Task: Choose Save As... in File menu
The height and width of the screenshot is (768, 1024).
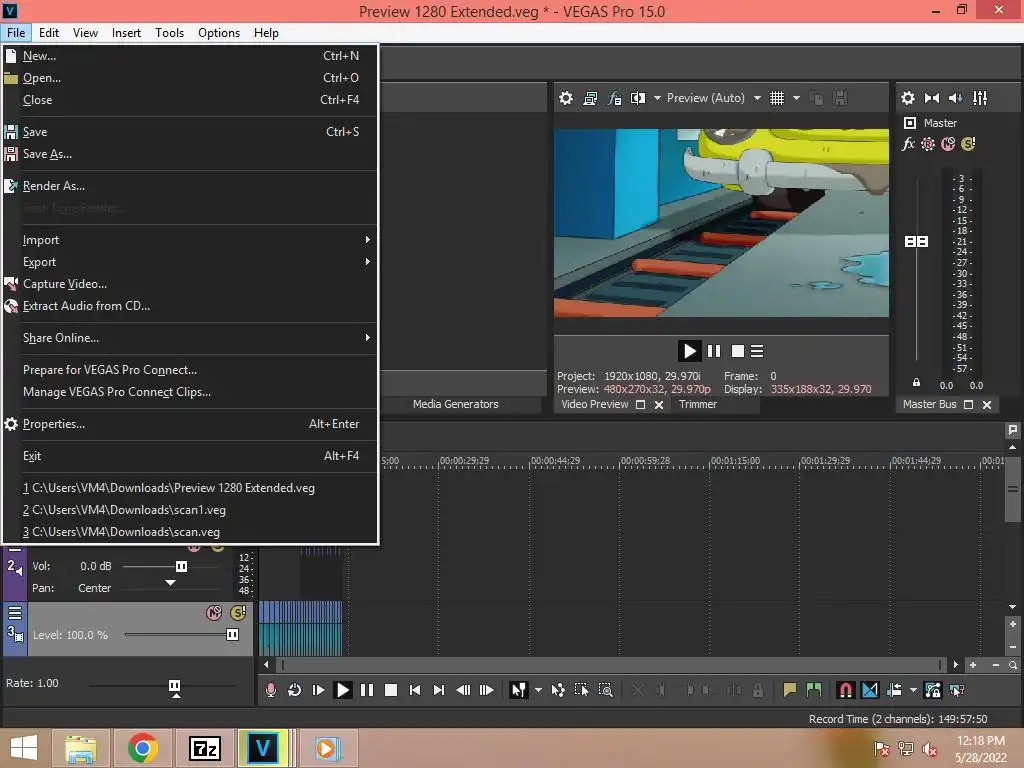Action: (189, 154)
